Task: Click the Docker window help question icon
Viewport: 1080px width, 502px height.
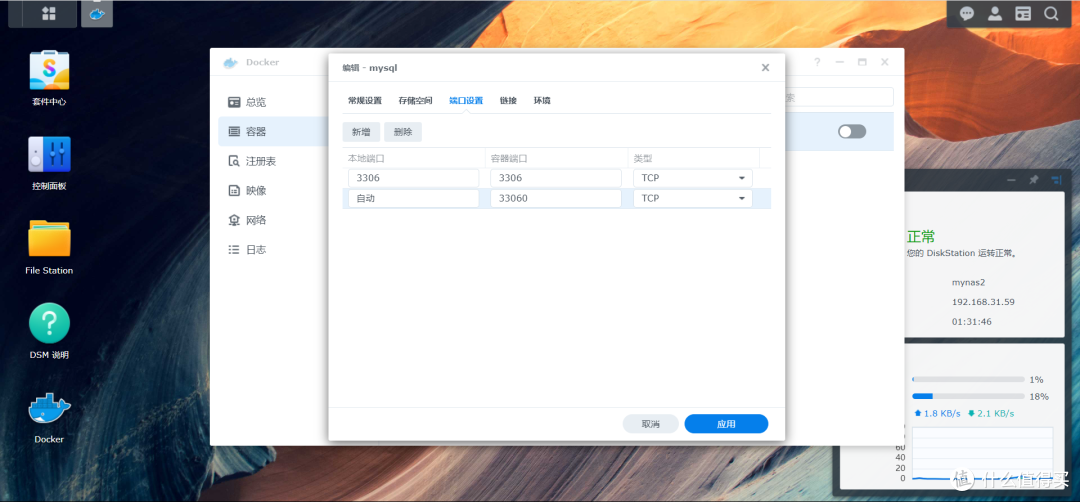Action: click(817, 62)
